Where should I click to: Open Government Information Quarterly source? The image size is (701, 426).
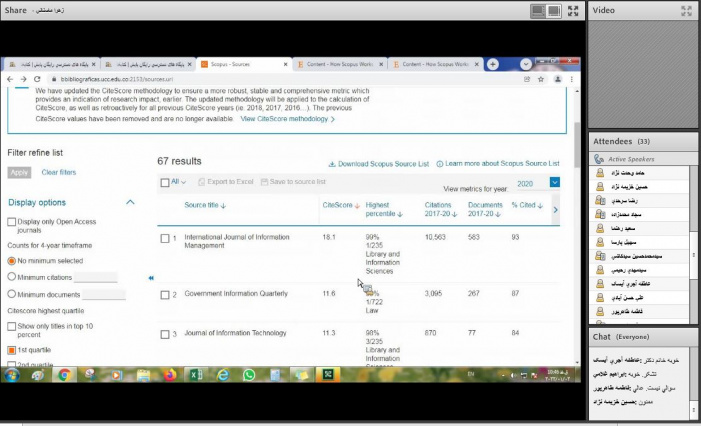tap(236, 294)
